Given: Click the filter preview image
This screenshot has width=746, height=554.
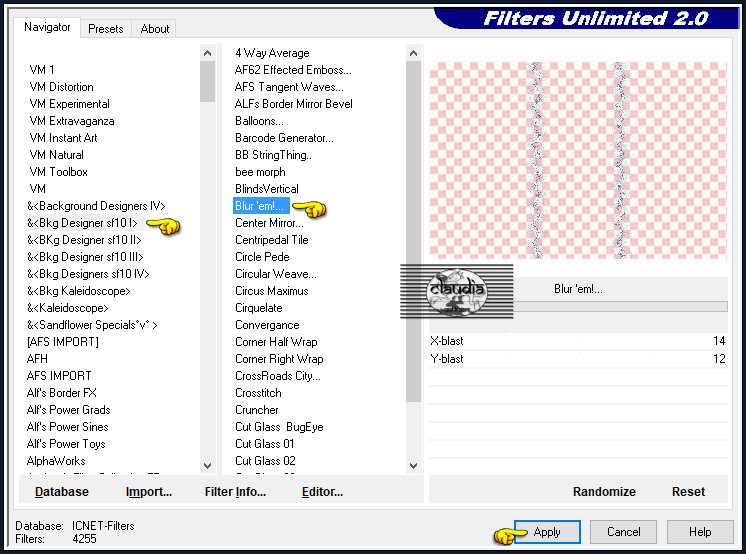Looking at the screenshot, I should coord(578,160).
